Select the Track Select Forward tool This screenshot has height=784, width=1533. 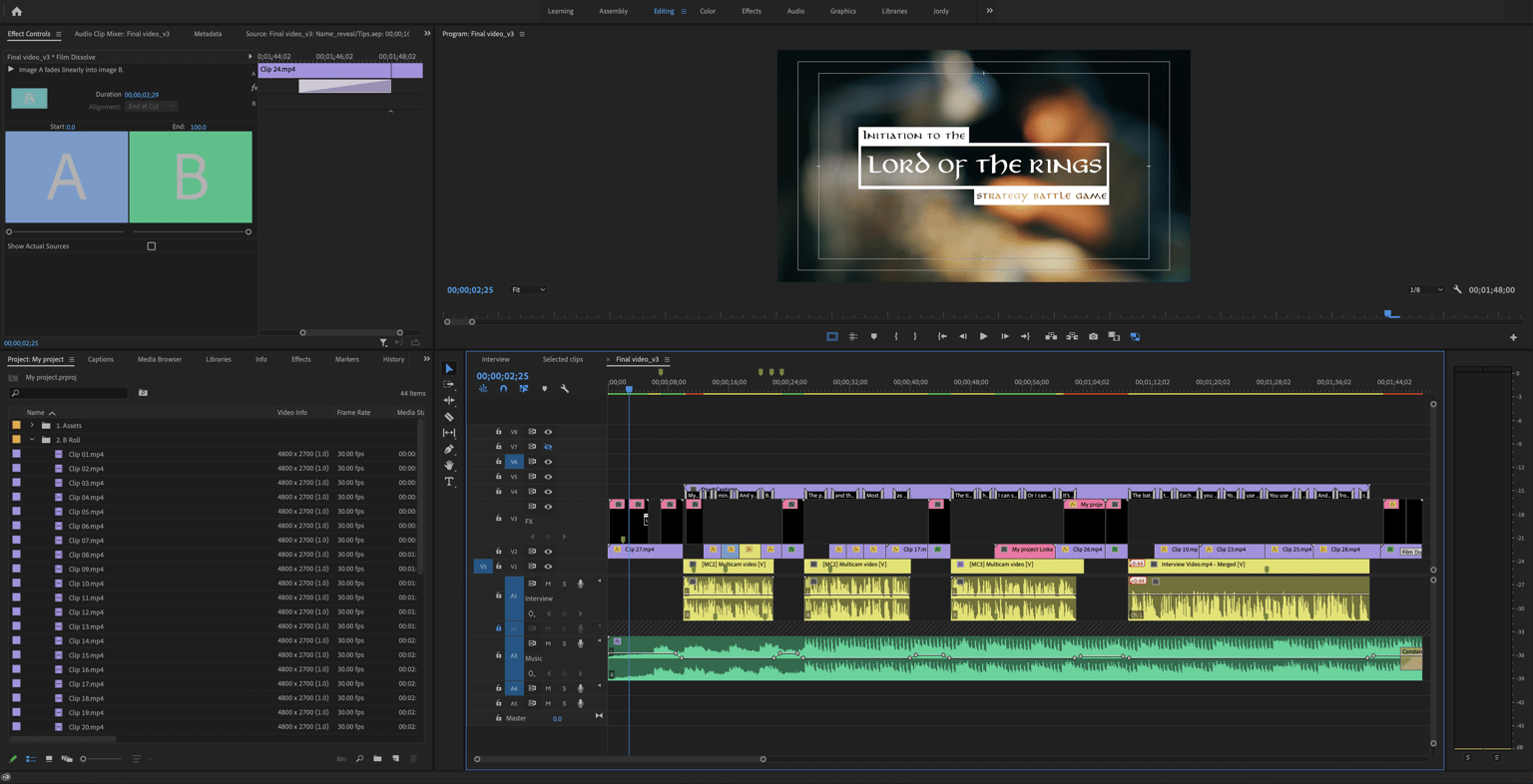[449, 384]
